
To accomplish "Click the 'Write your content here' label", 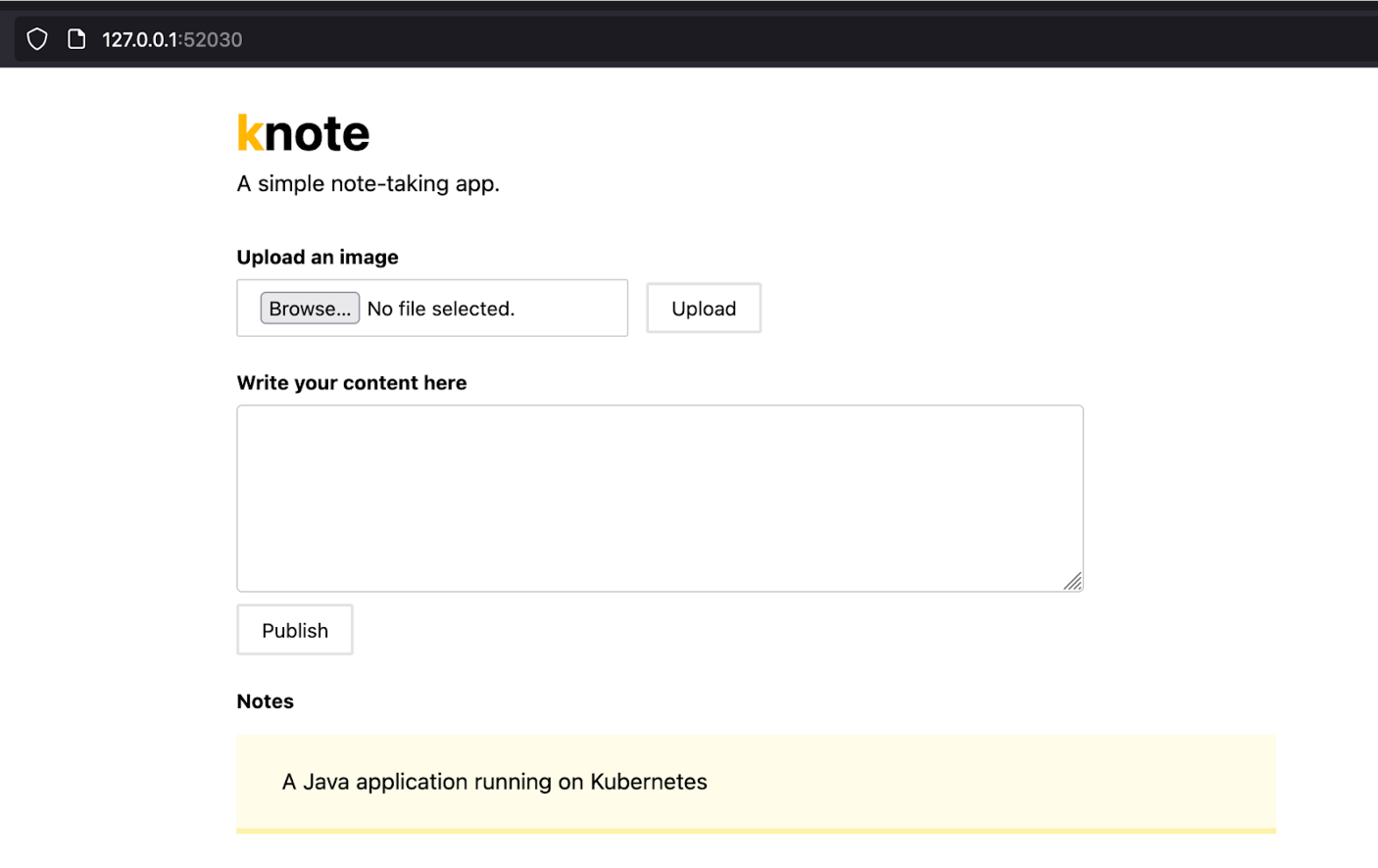I will point(351,383).
